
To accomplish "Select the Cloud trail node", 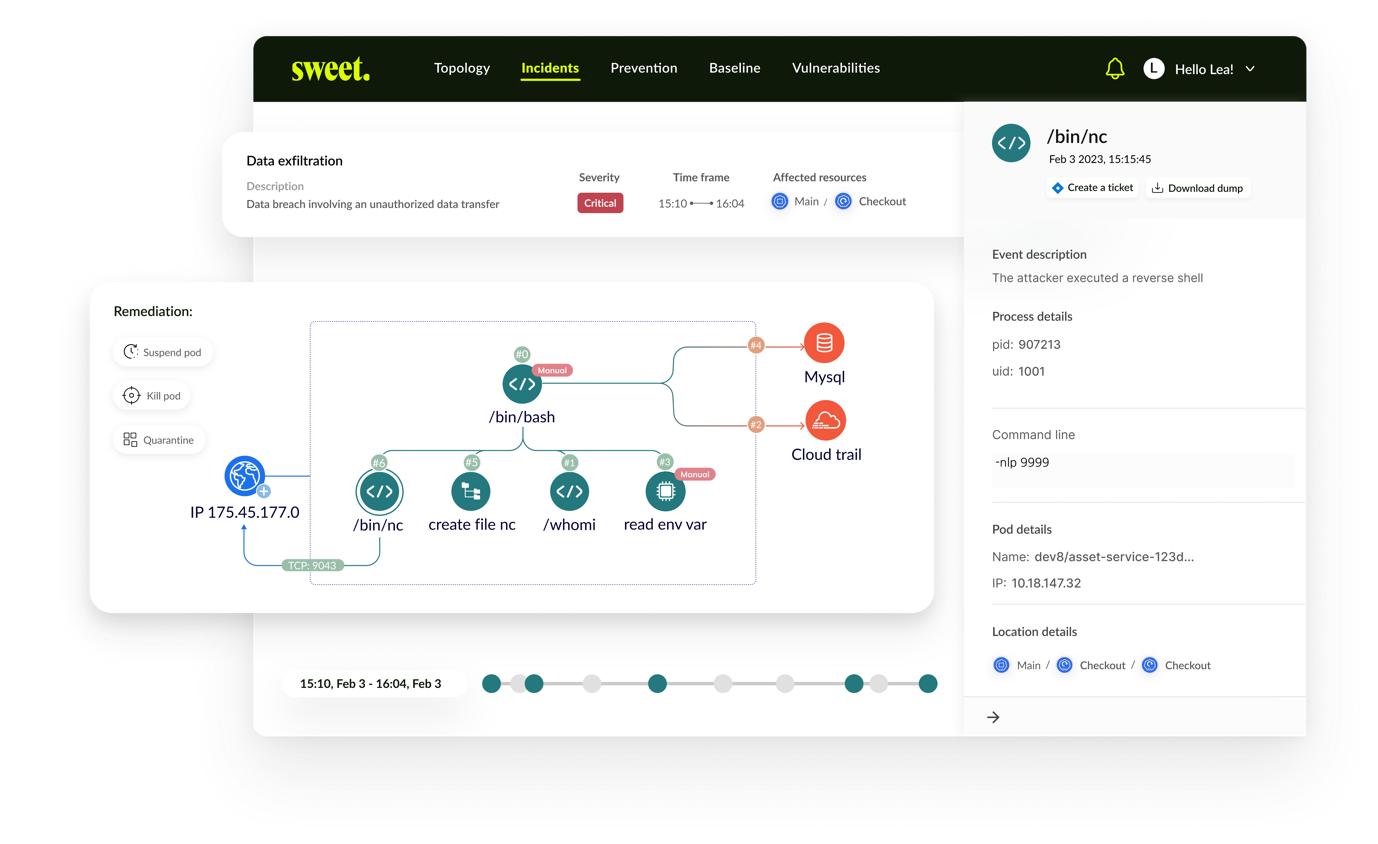I will (826, 420).
